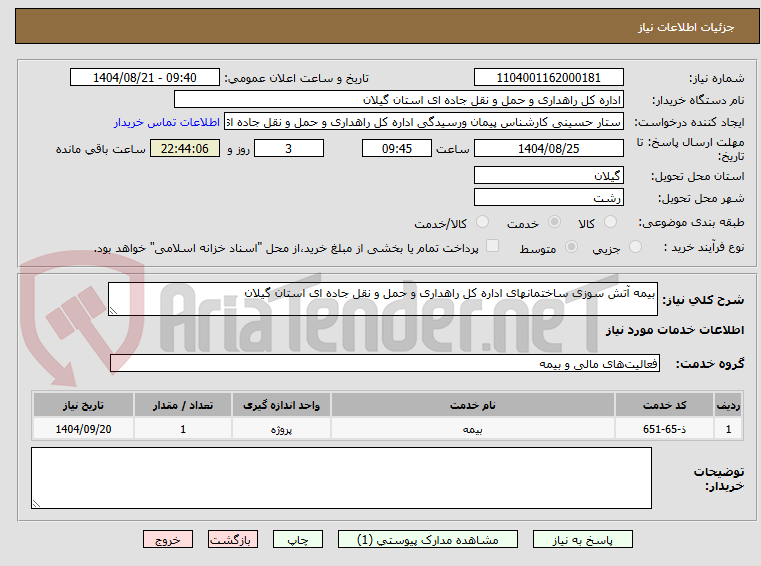Screen dimensions: 761x566
Task: Click the واحد اندازه گیری column header
Action: point(281,405)
